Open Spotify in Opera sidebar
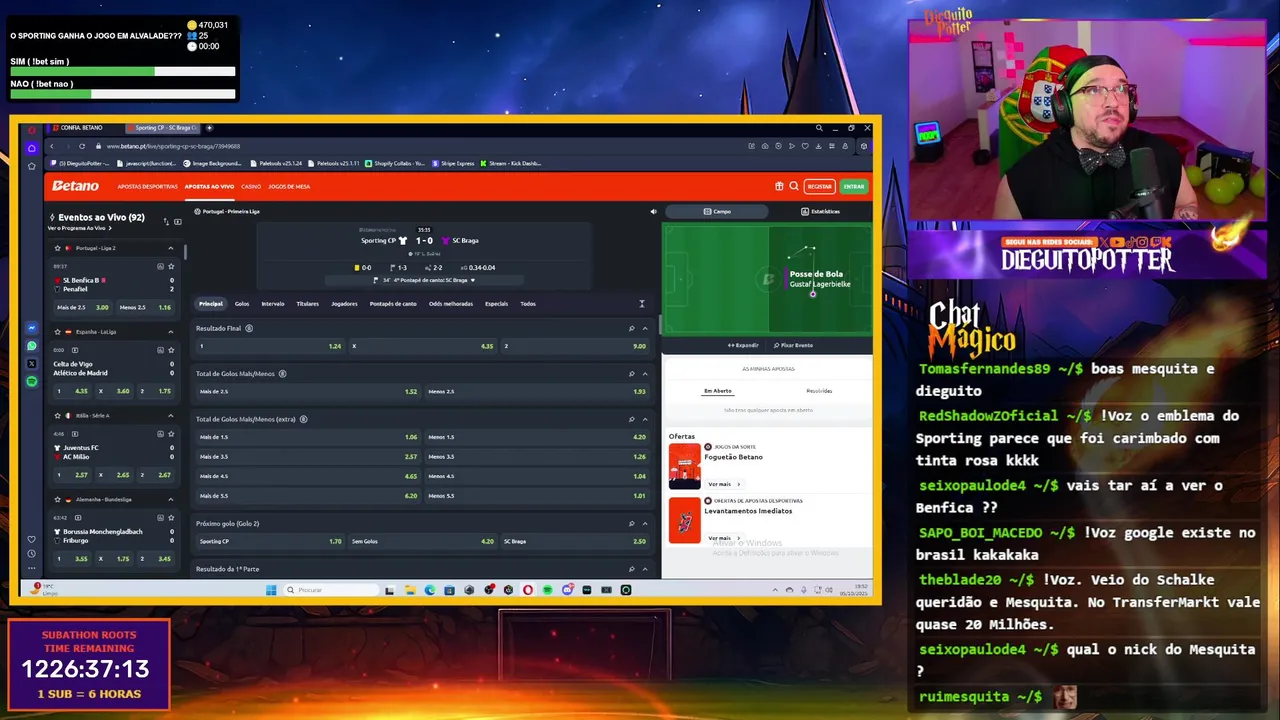1280x720 pixels. pos(32,382)
